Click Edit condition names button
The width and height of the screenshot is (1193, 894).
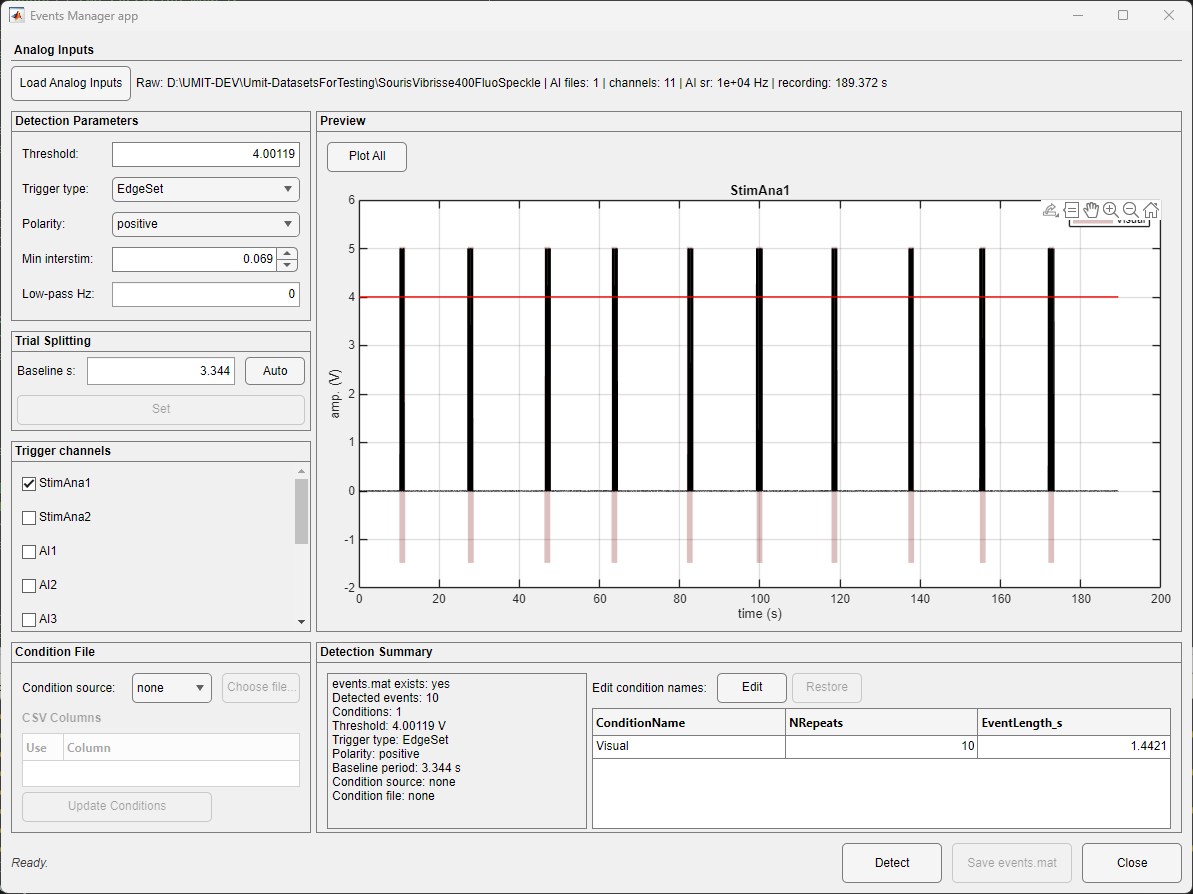click(x=752, y=687)
